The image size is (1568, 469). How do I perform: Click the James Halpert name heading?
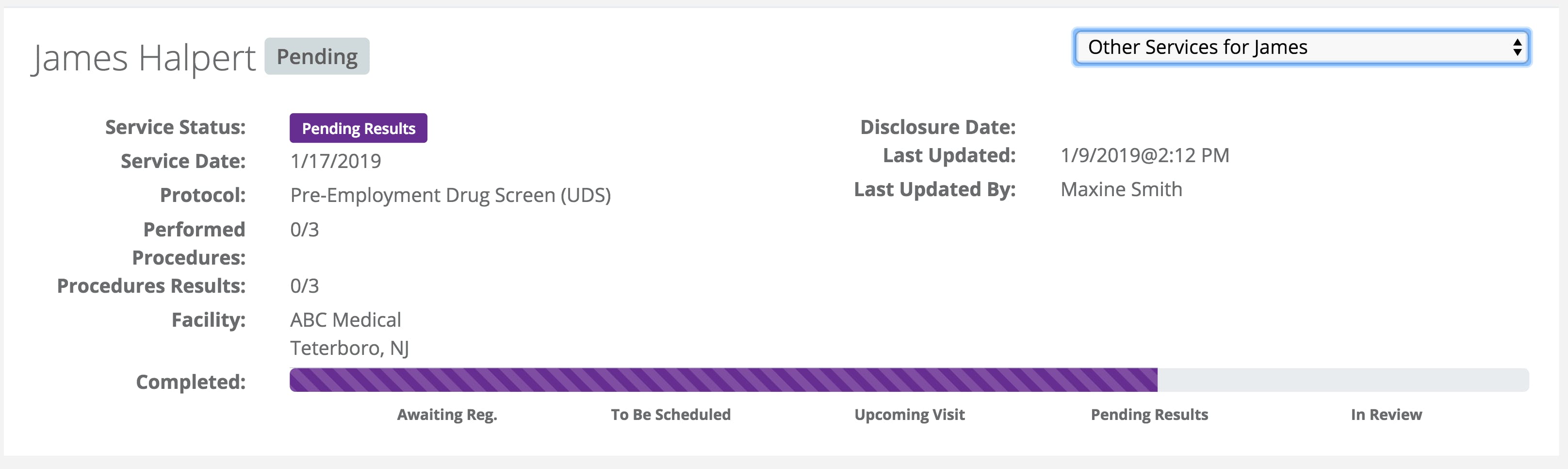point(144,58)
